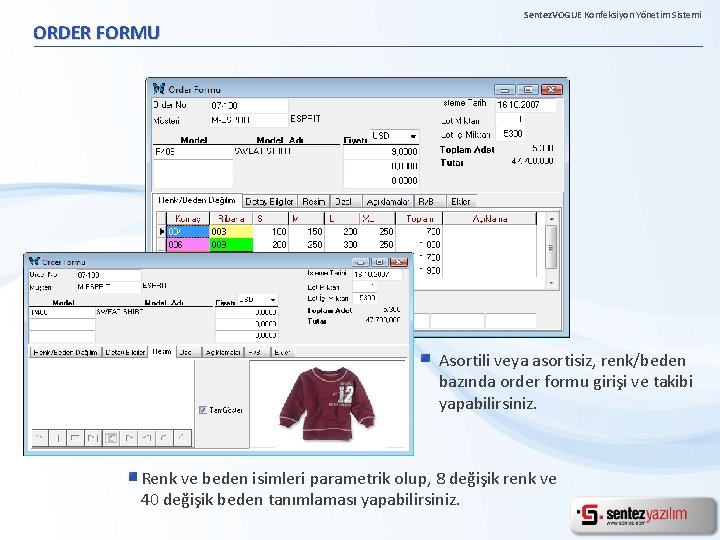This screenshot has height=540, width=720.
Task: Click the Açıklama column header
Action: click(x=489, y=219)
